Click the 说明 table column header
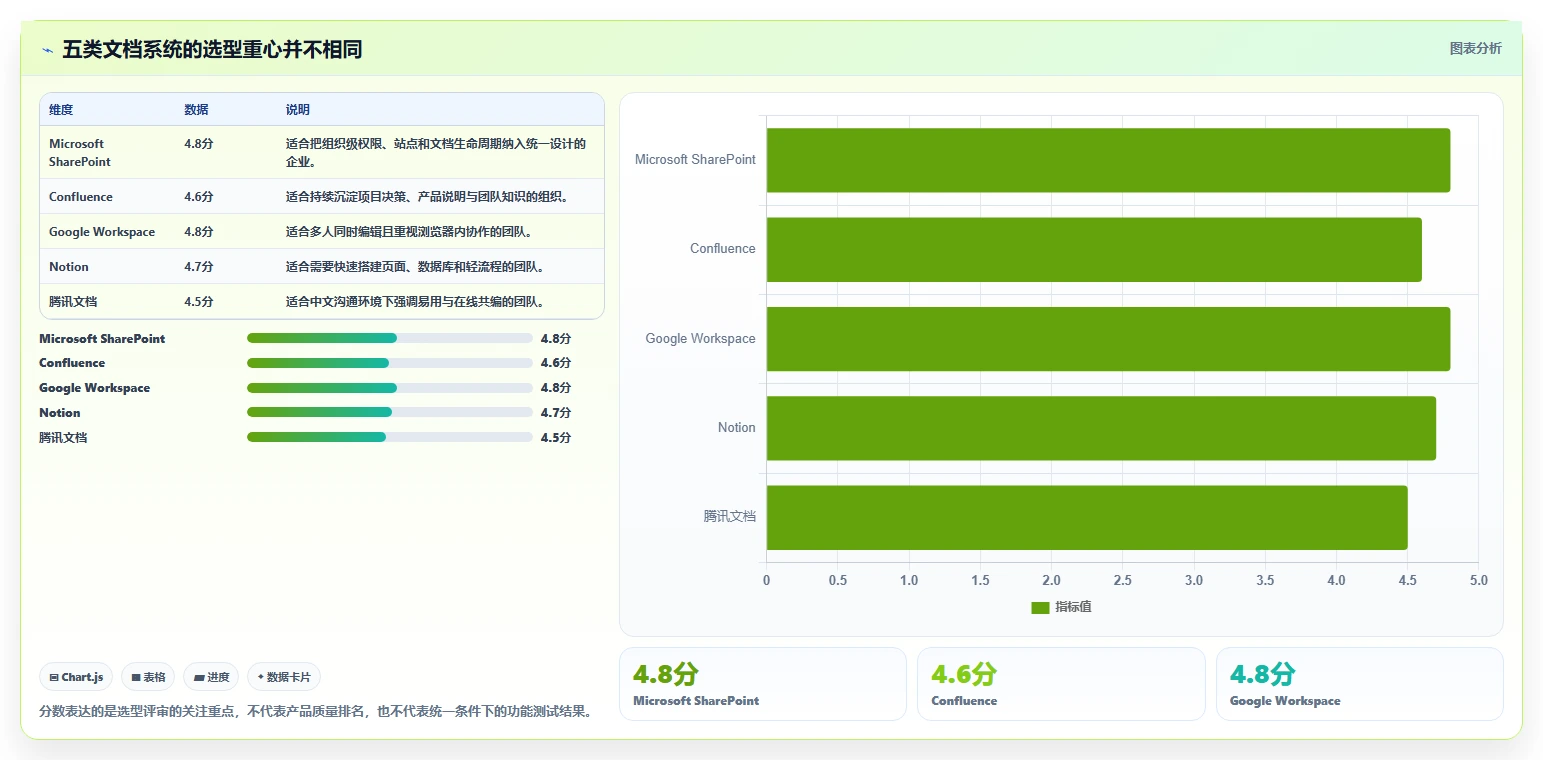 297,110
